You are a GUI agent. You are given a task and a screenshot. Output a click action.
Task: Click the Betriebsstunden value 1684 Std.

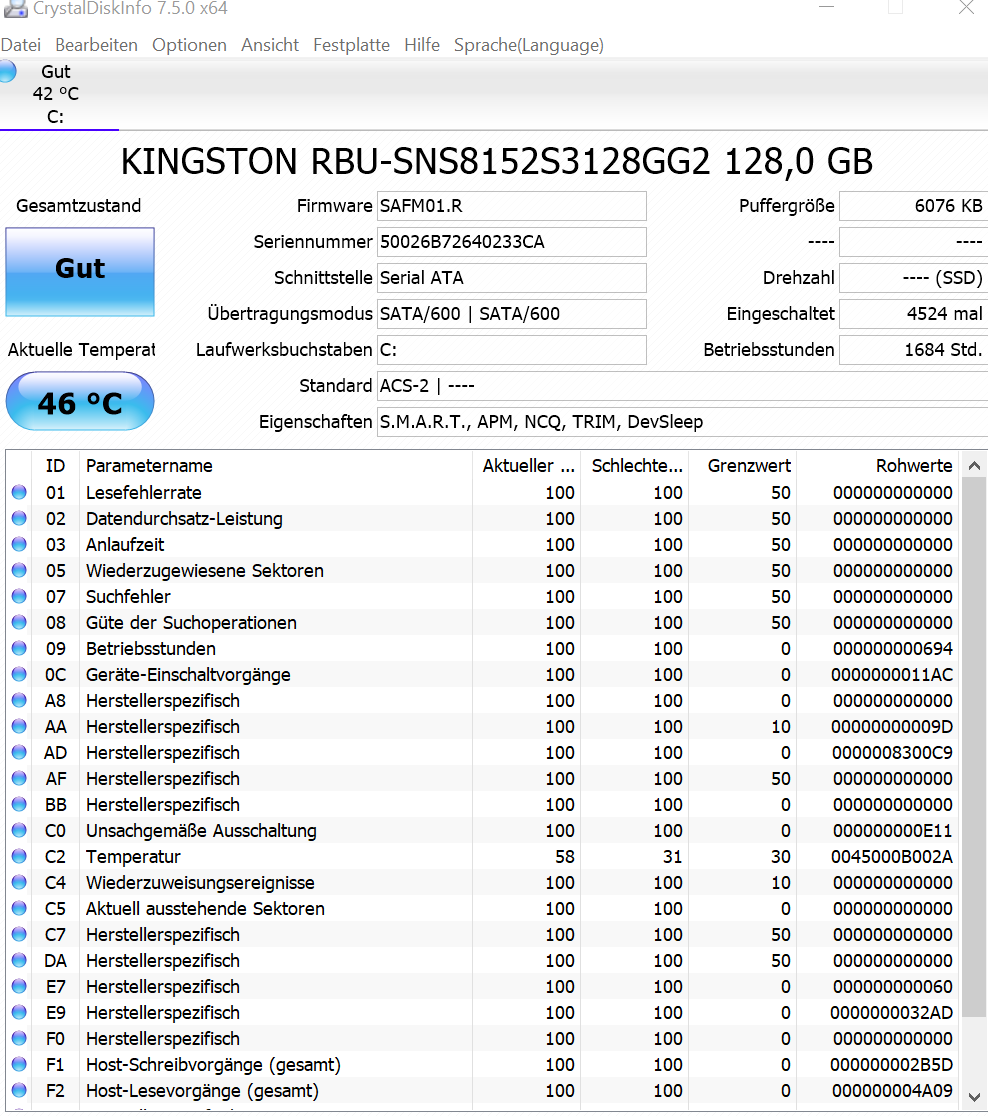coord(913,350)
